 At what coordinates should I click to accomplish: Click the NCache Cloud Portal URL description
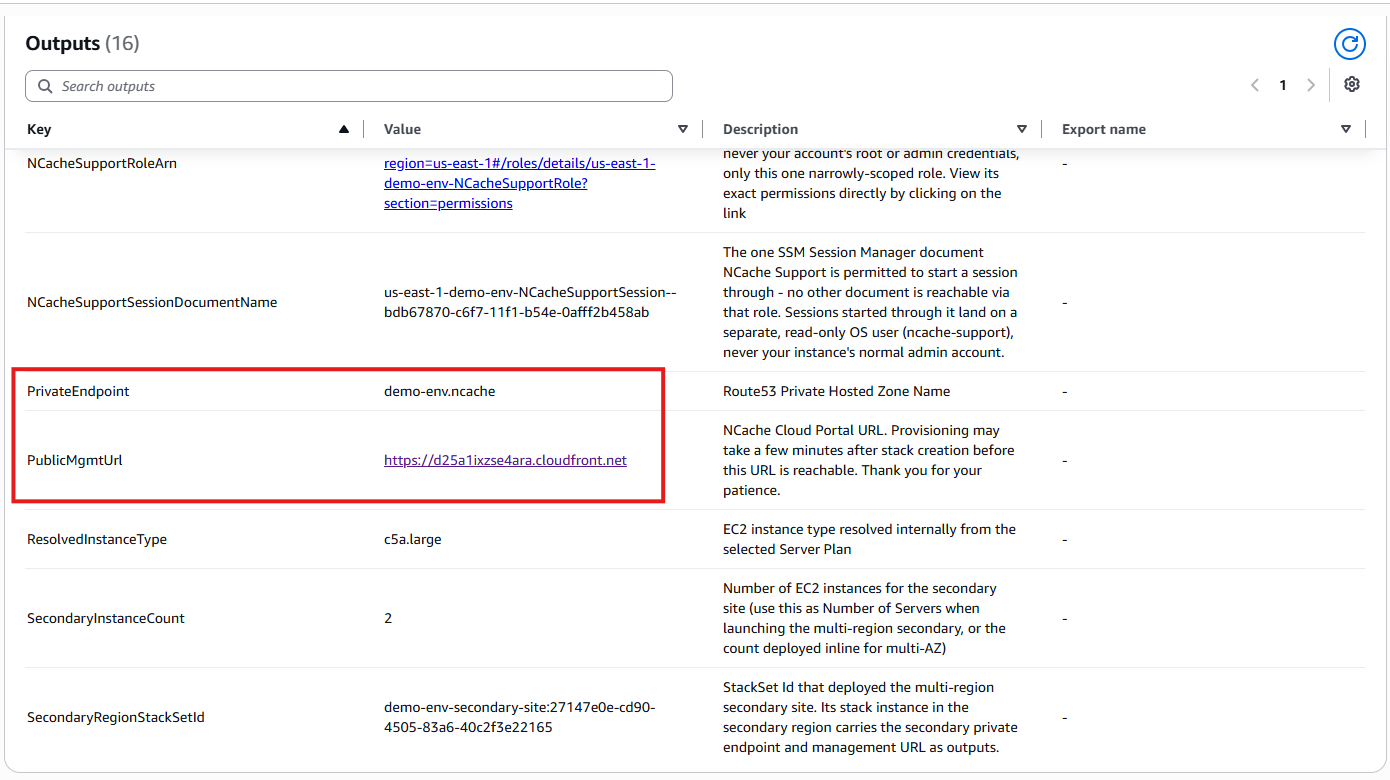(x=869, y=460)
